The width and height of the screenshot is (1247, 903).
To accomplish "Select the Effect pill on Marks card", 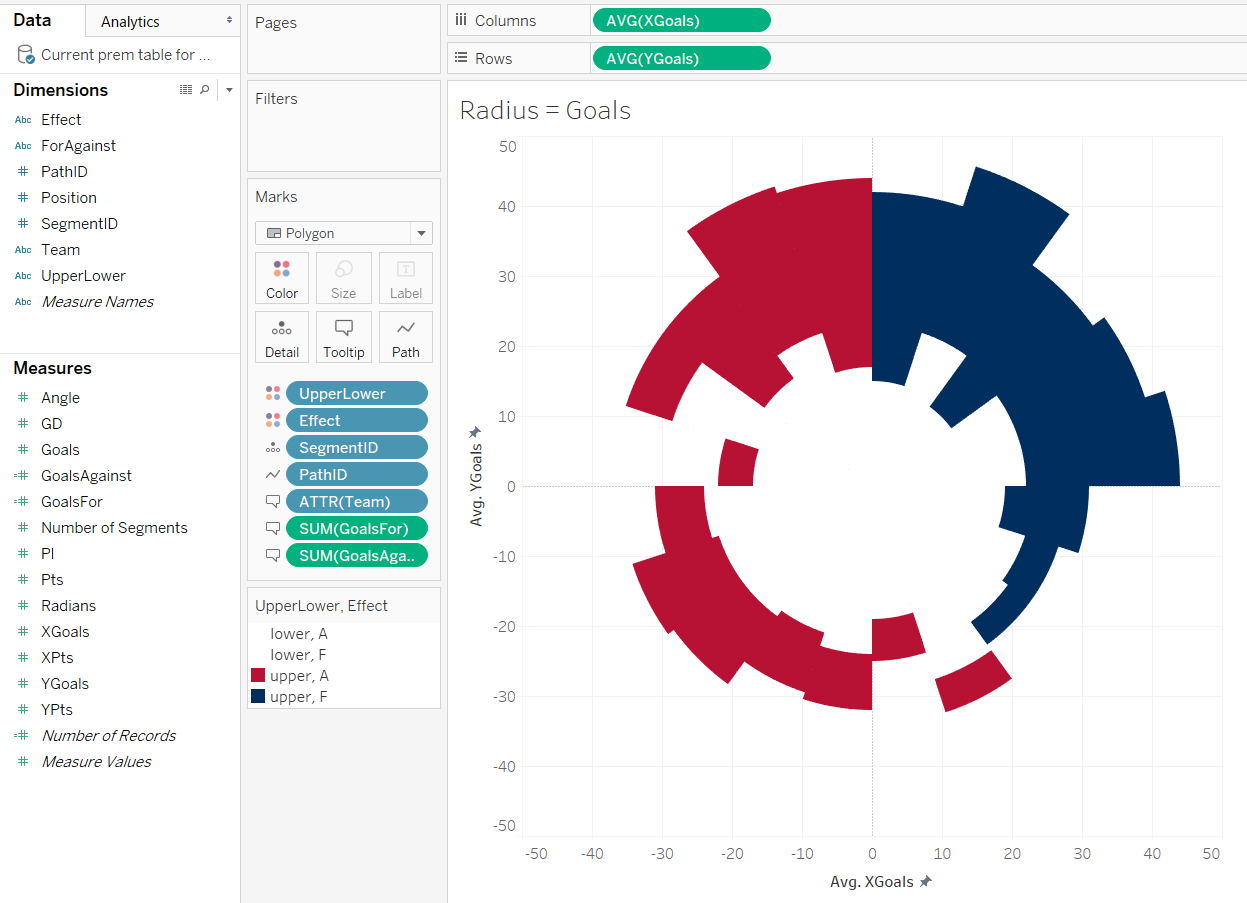I will coord(357,420).
